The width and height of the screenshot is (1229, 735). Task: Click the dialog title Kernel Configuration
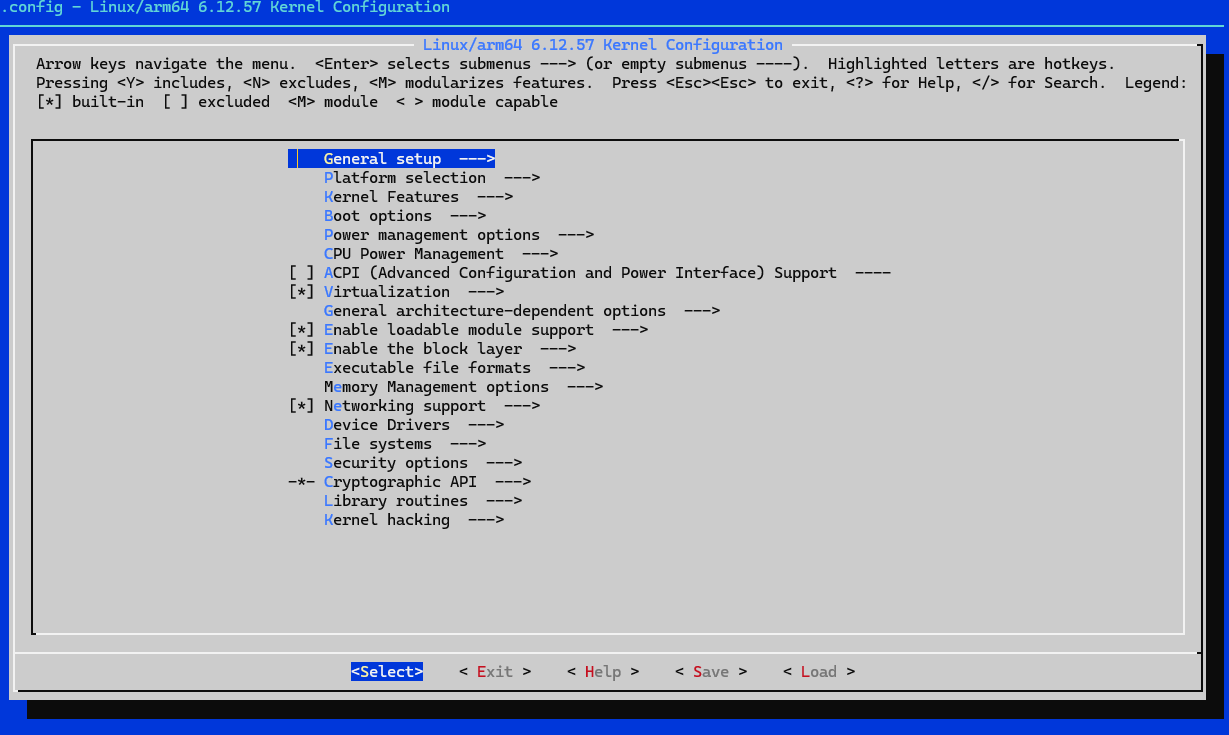[x=603, y=45]
